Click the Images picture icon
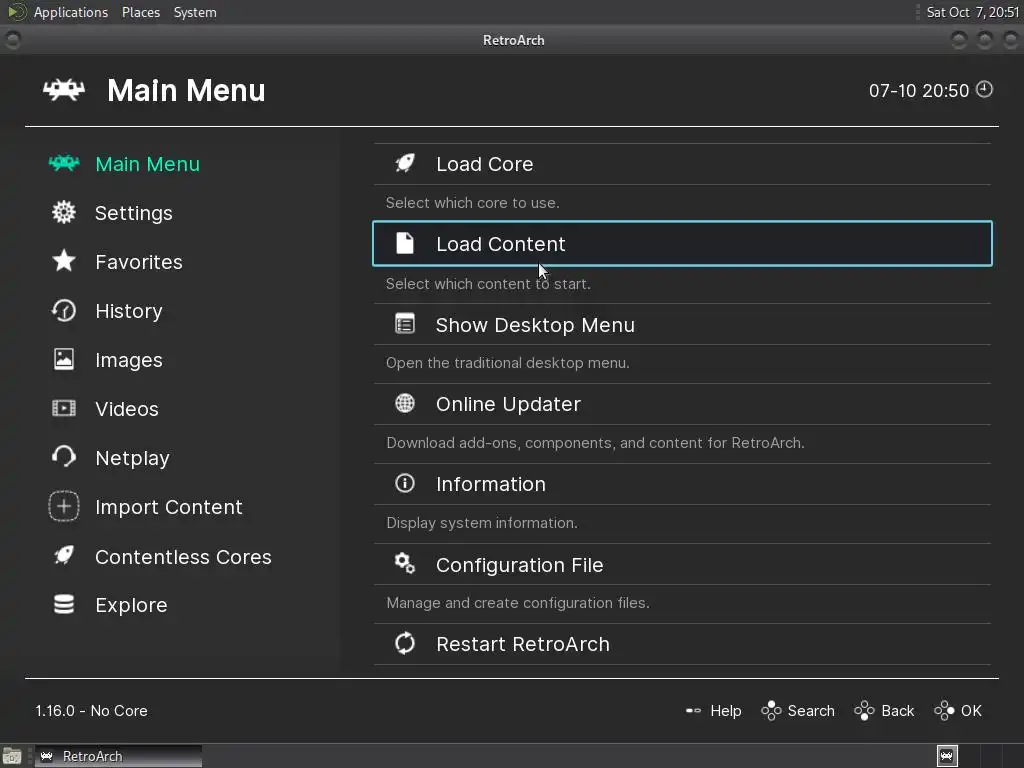 pos(64,360)
